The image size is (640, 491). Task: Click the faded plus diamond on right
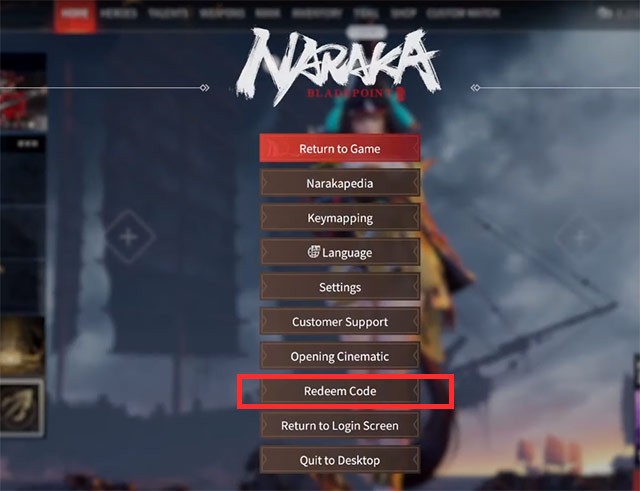point(580,236)
